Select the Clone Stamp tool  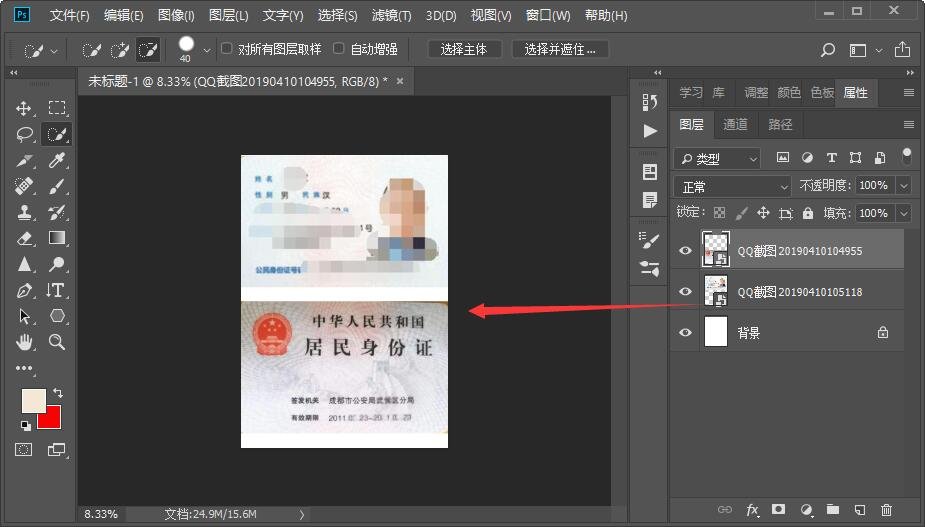click(24, 212)
